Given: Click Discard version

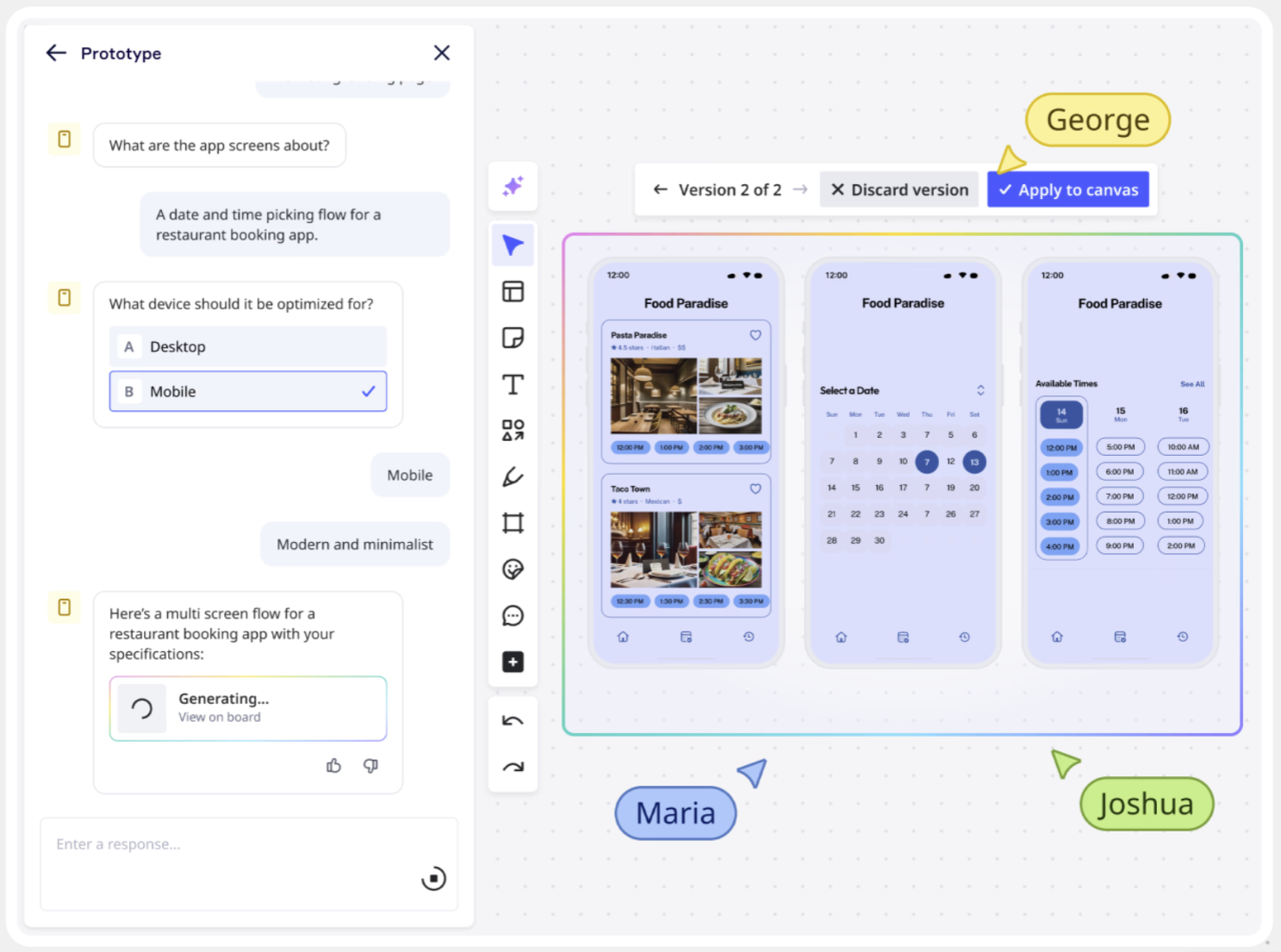Looking at the screenshot, I should pos(899,190).
